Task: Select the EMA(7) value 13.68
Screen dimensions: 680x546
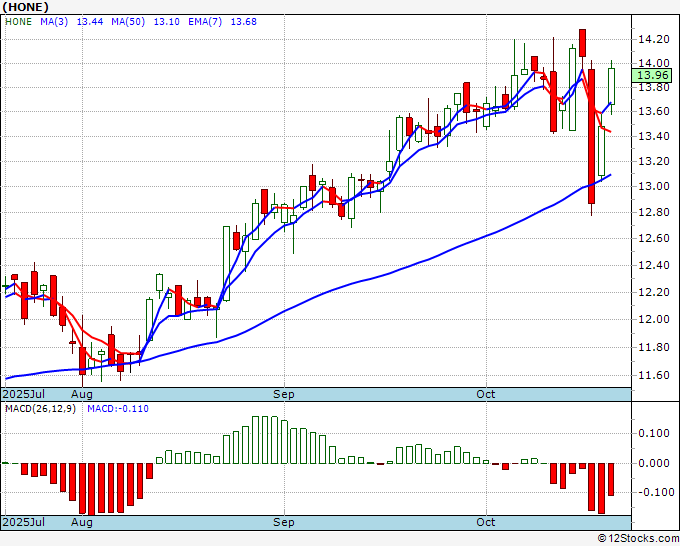Action: click(x=243, y=22)
